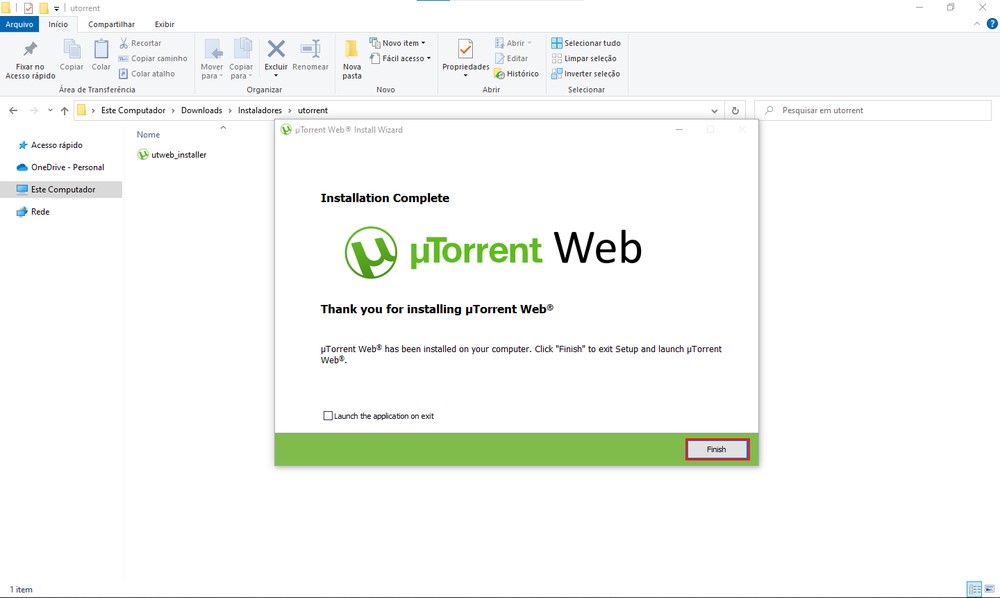Switch to details view in the status bar

(x=975, y=588)
